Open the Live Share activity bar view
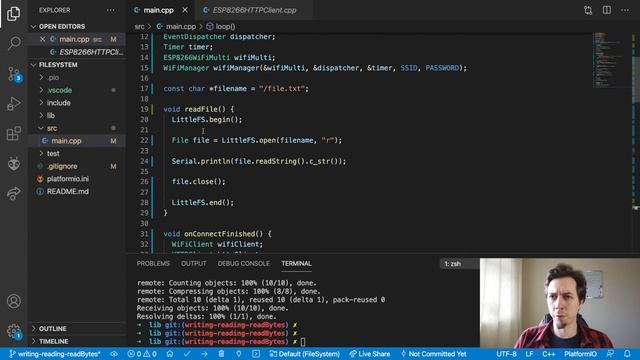 [x=13, y=193]
